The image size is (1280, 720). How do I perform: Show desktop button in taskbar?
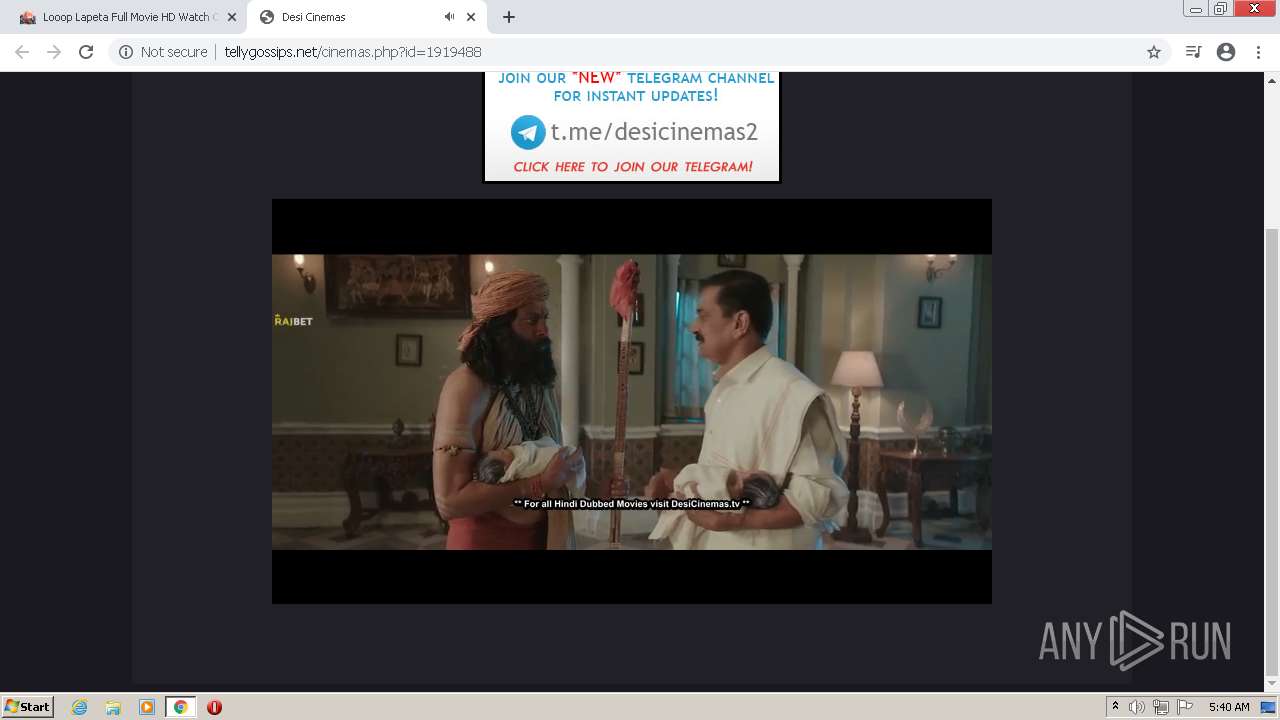click(x=1269, y=707)
